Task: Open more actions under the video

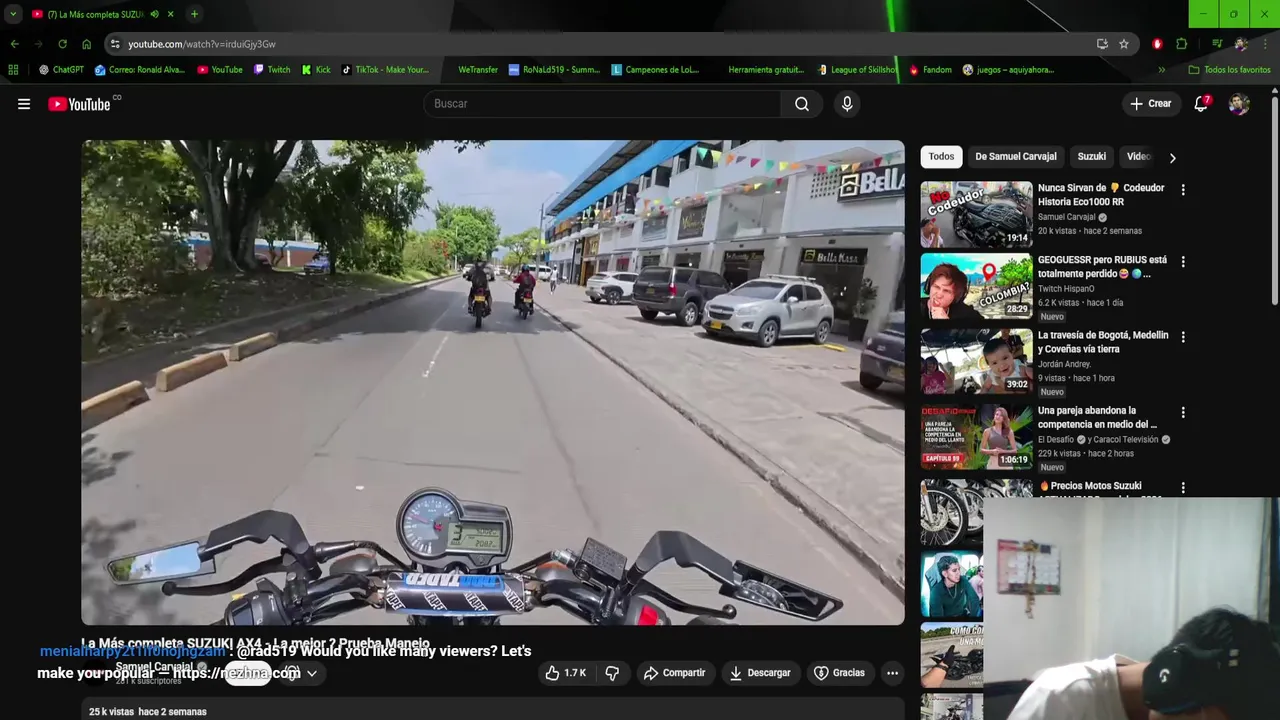Action: point(892,673)
